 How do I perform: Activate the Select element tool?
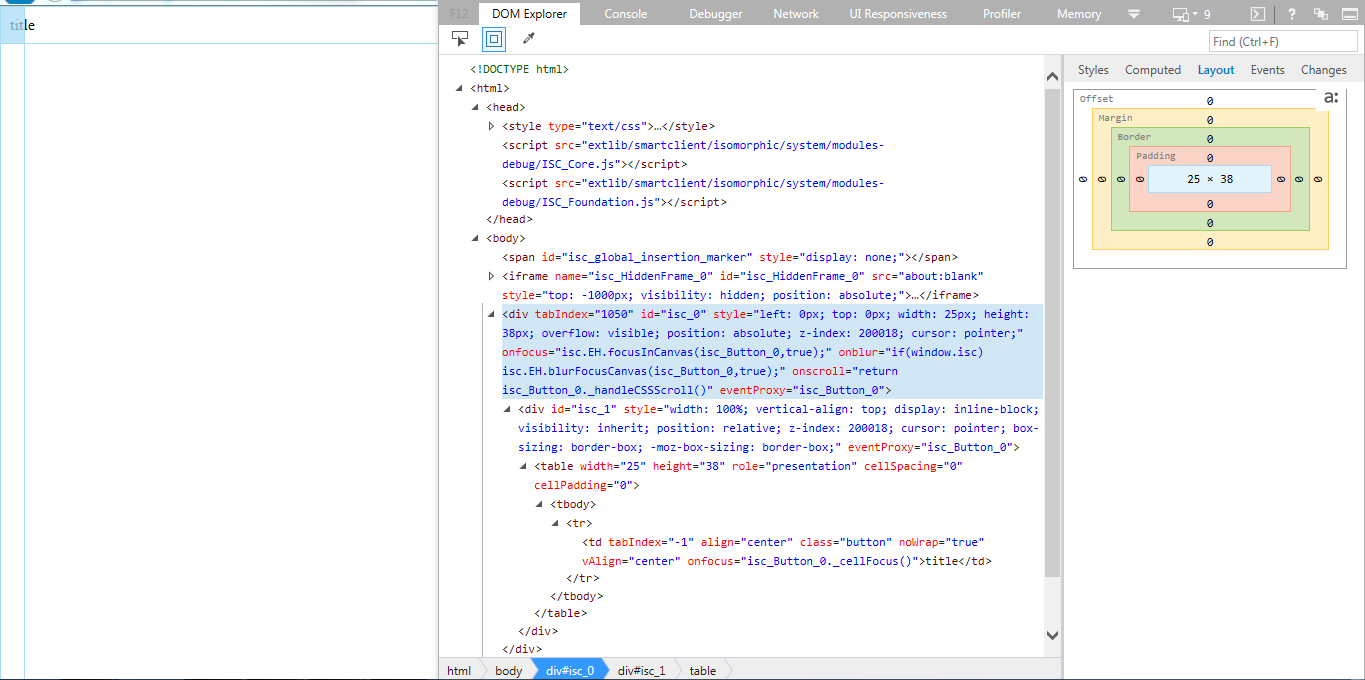[460, 39]
